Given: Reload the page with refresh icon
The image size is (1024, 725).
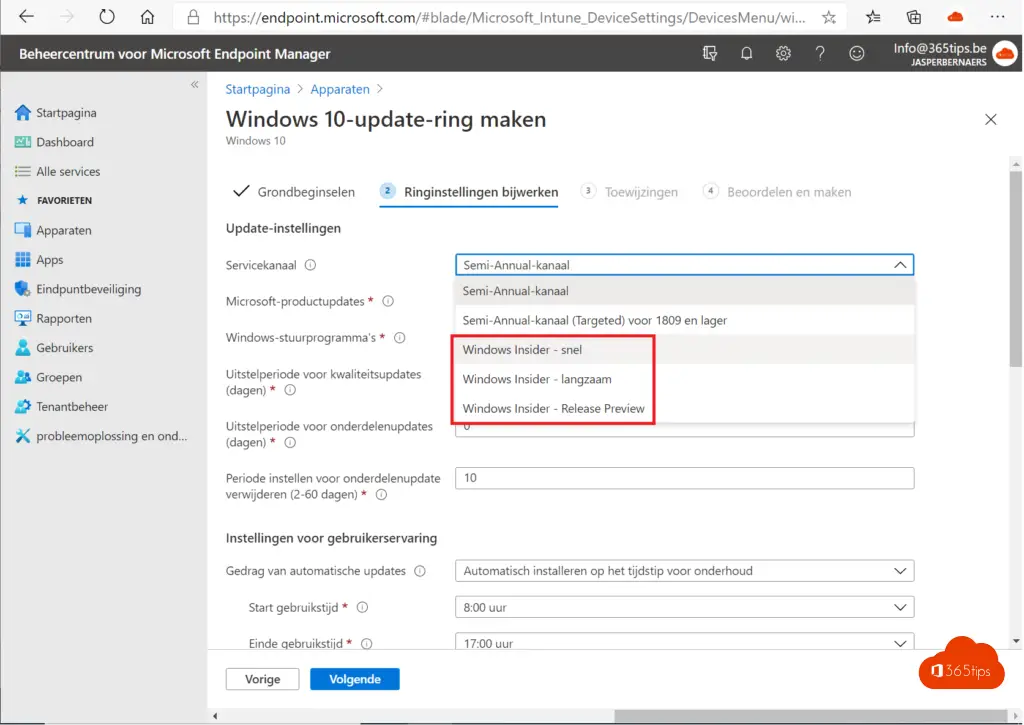Looking at the screenshot, I should [x=106, y=17].
